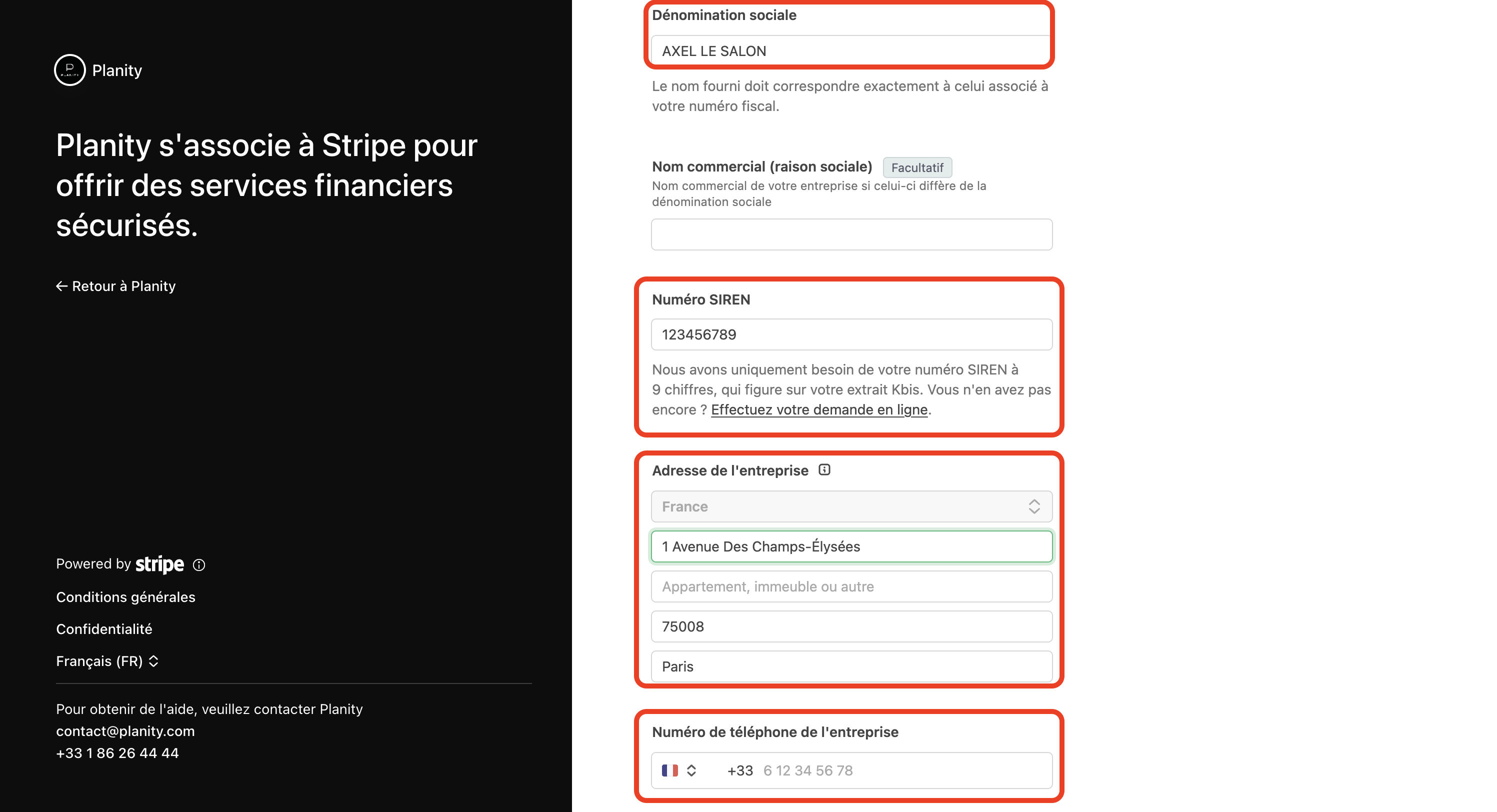Open the France country dropdown
The width and height of the screenshot is (1497, 812).
click(x=851, y=506)
